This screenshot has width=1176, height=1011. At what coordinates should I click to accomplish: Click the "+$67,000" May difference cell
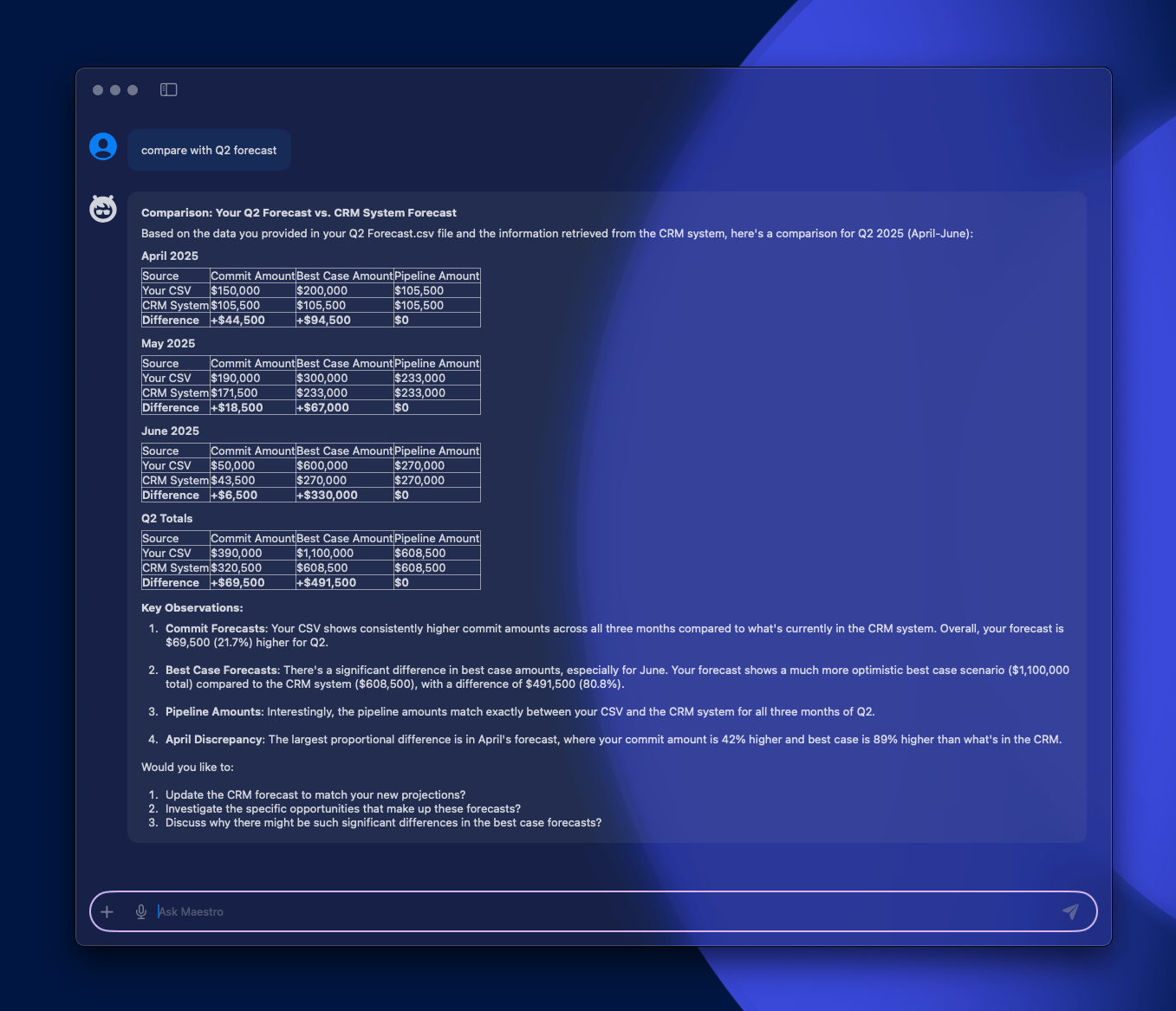[344, 407]
